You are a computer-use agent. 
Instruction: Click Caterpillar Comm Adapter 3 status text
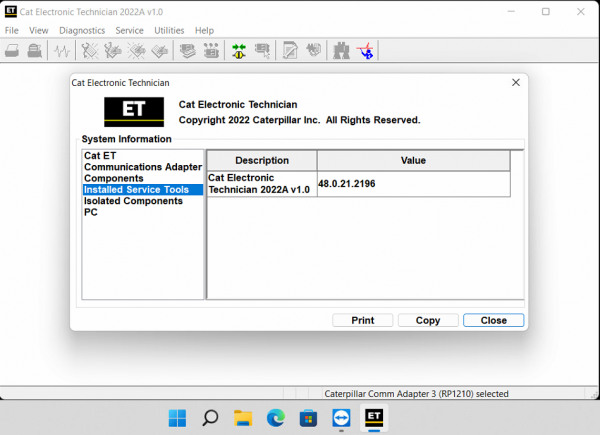point(416,394)
